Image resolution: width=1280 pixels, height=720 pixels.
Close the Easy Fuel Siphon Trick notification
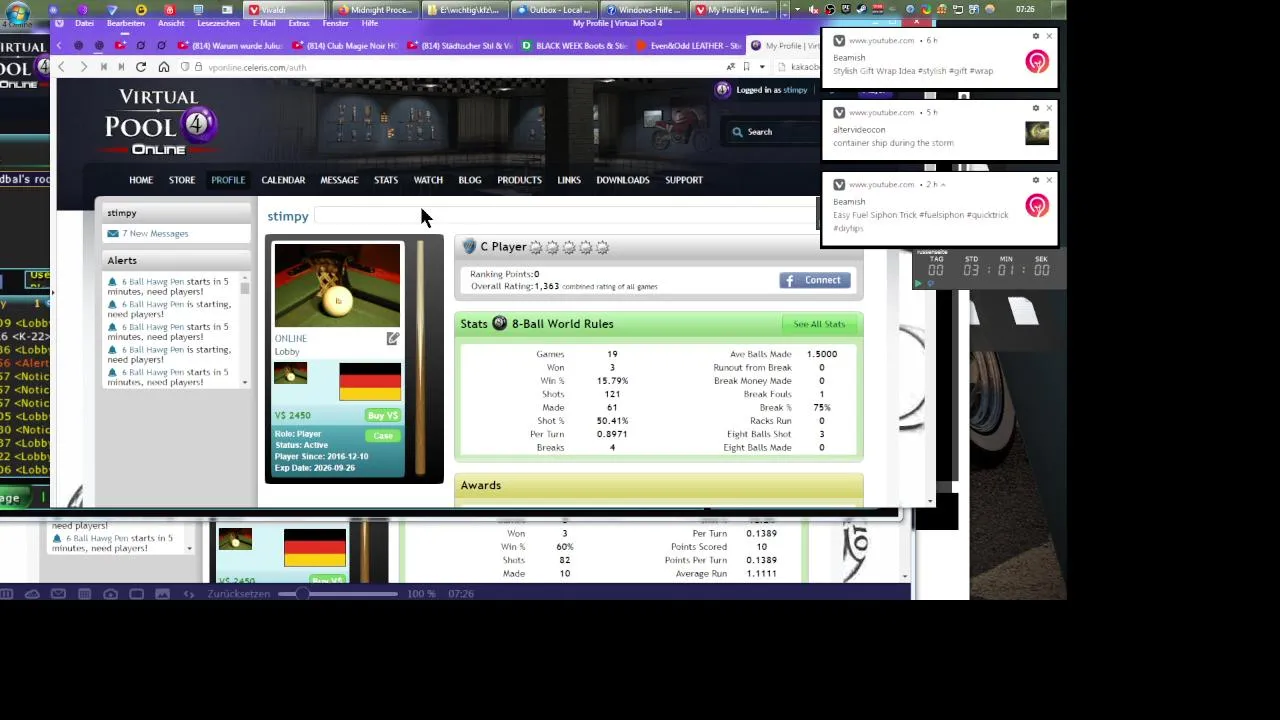click(x=1049, y=180)
